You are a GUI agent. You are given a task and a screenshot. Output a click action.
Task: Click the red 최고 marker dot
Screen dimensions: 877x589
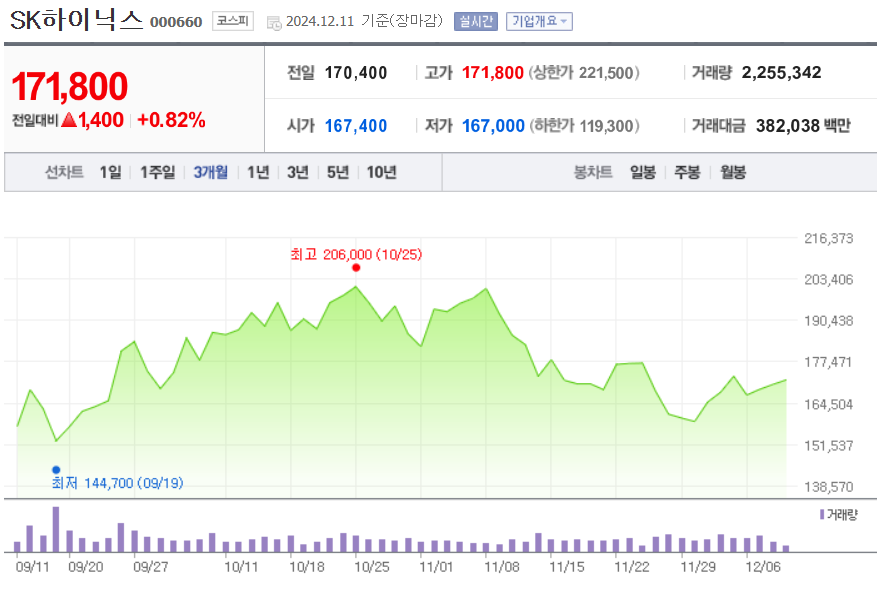coord(356,268)
